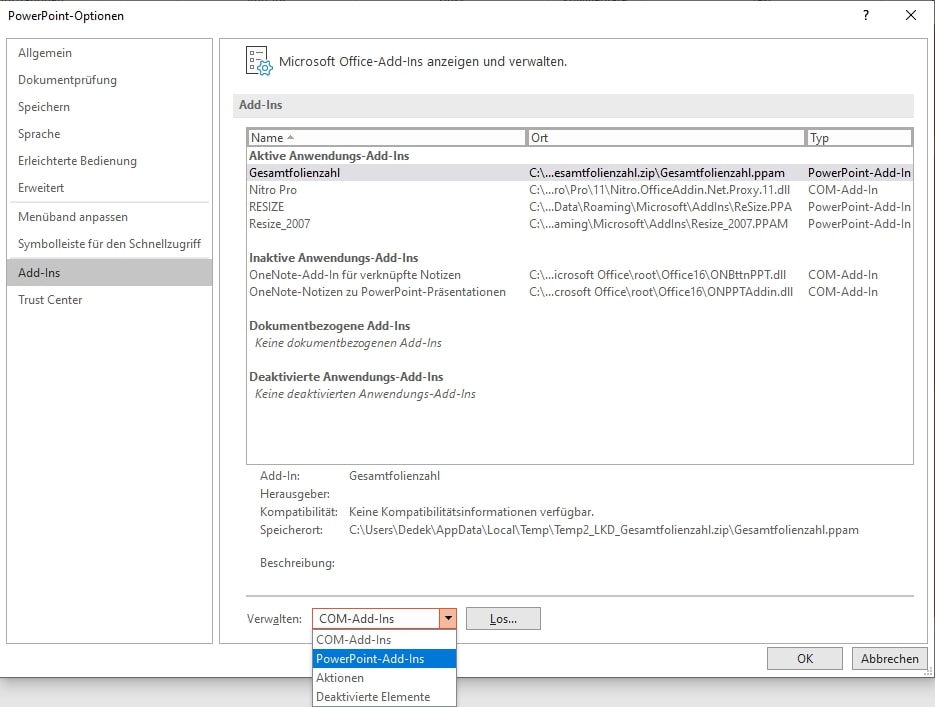Image resolution: width=935 pixels, height=707 pixels.
Task: Open the Allgemein options category
Action: point(45,53)
